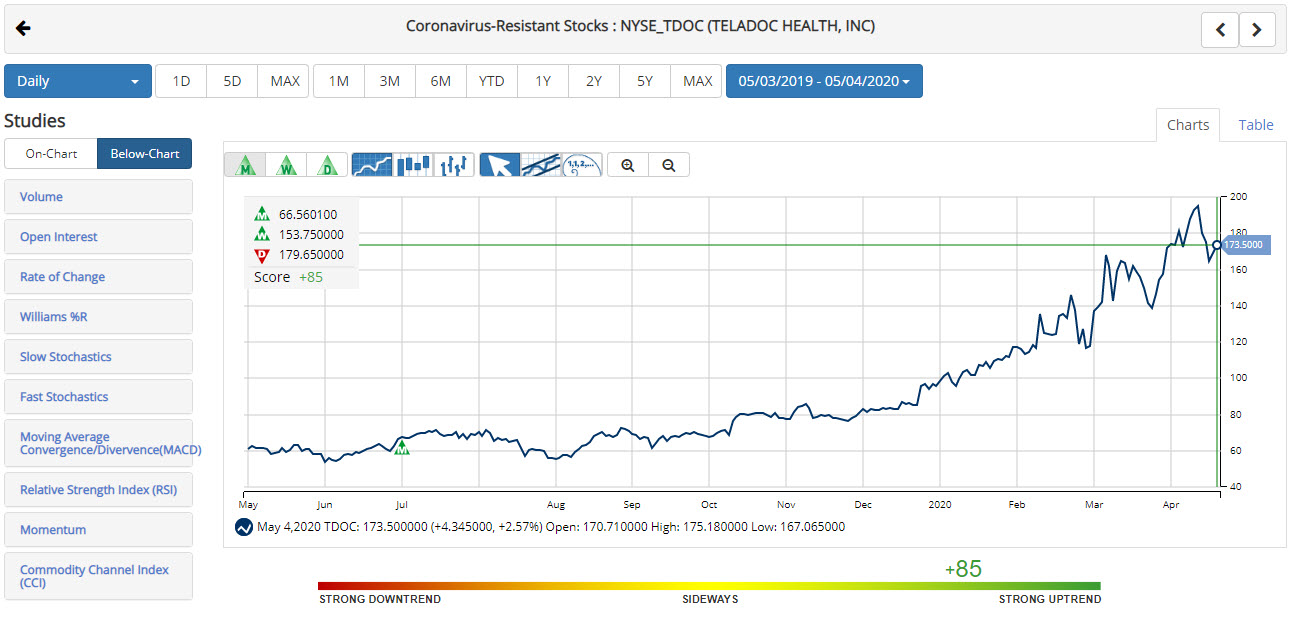The height and width of the screenshot is (625, 1297).
Task: Select the trend line drawing tool
Action: tap(540, 165)
